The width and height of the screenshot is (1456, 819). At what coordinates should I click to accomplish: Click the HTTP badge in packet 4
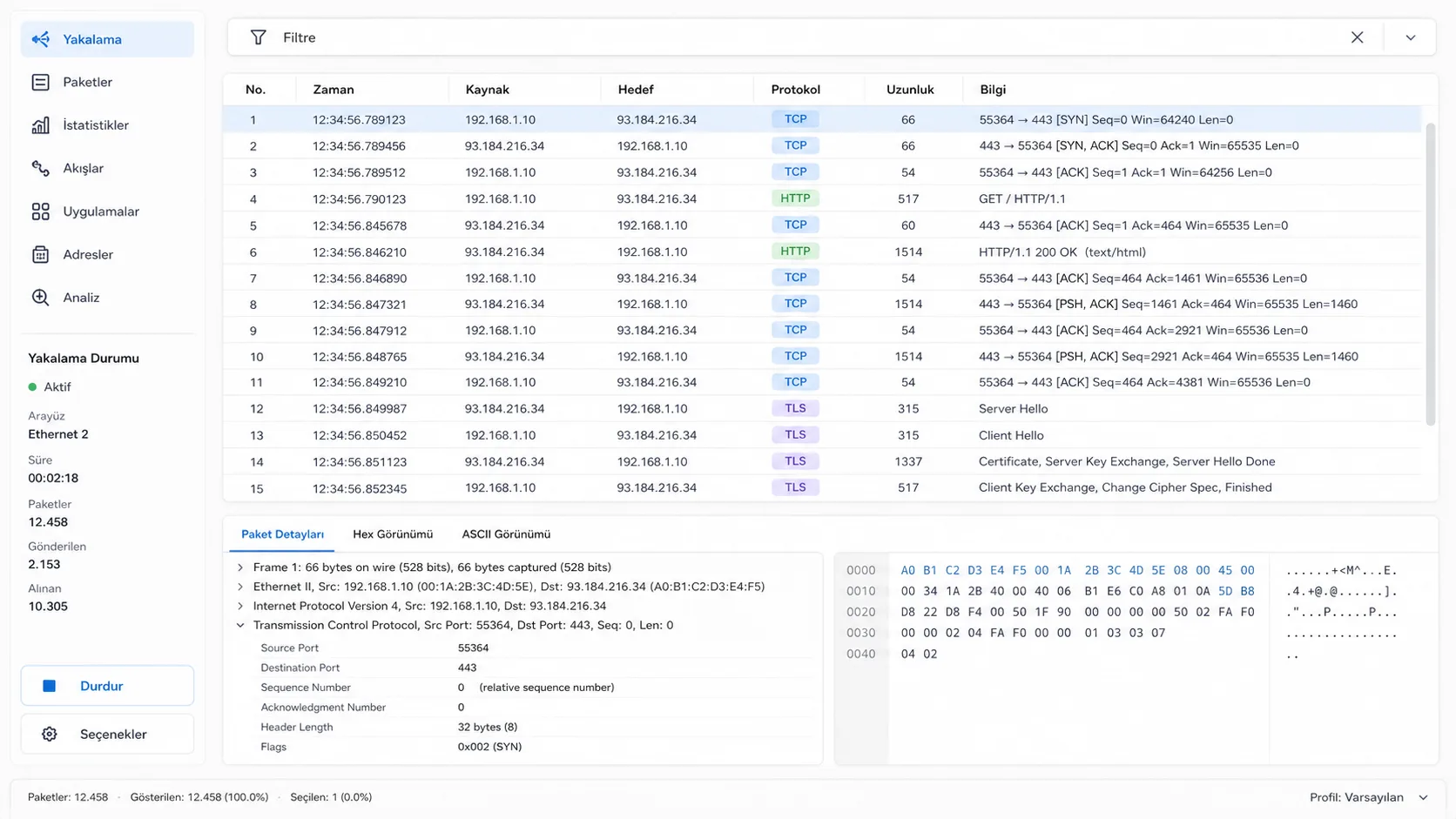click(x=795, y=198)
